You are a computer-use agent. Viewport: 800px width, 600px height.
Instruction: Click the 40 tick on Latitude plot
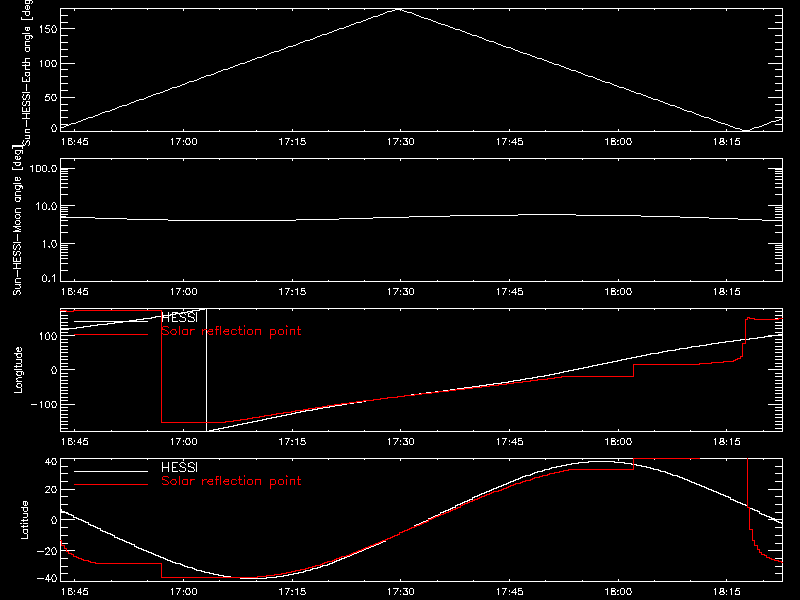[51, 462]
